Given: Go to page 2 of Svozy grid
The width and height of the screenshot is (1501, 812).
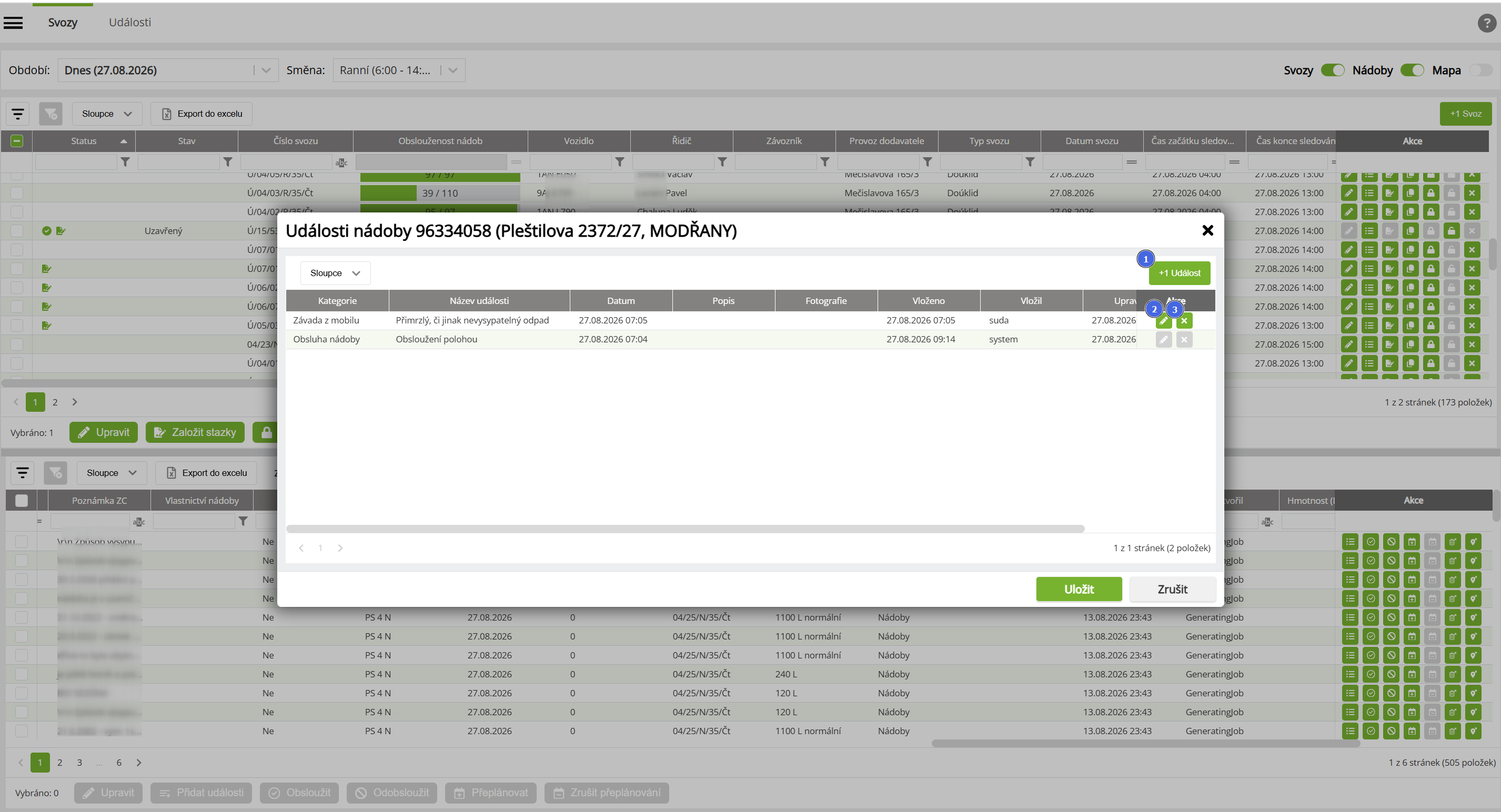Looking at the screenshot, I should click(55, 402).
